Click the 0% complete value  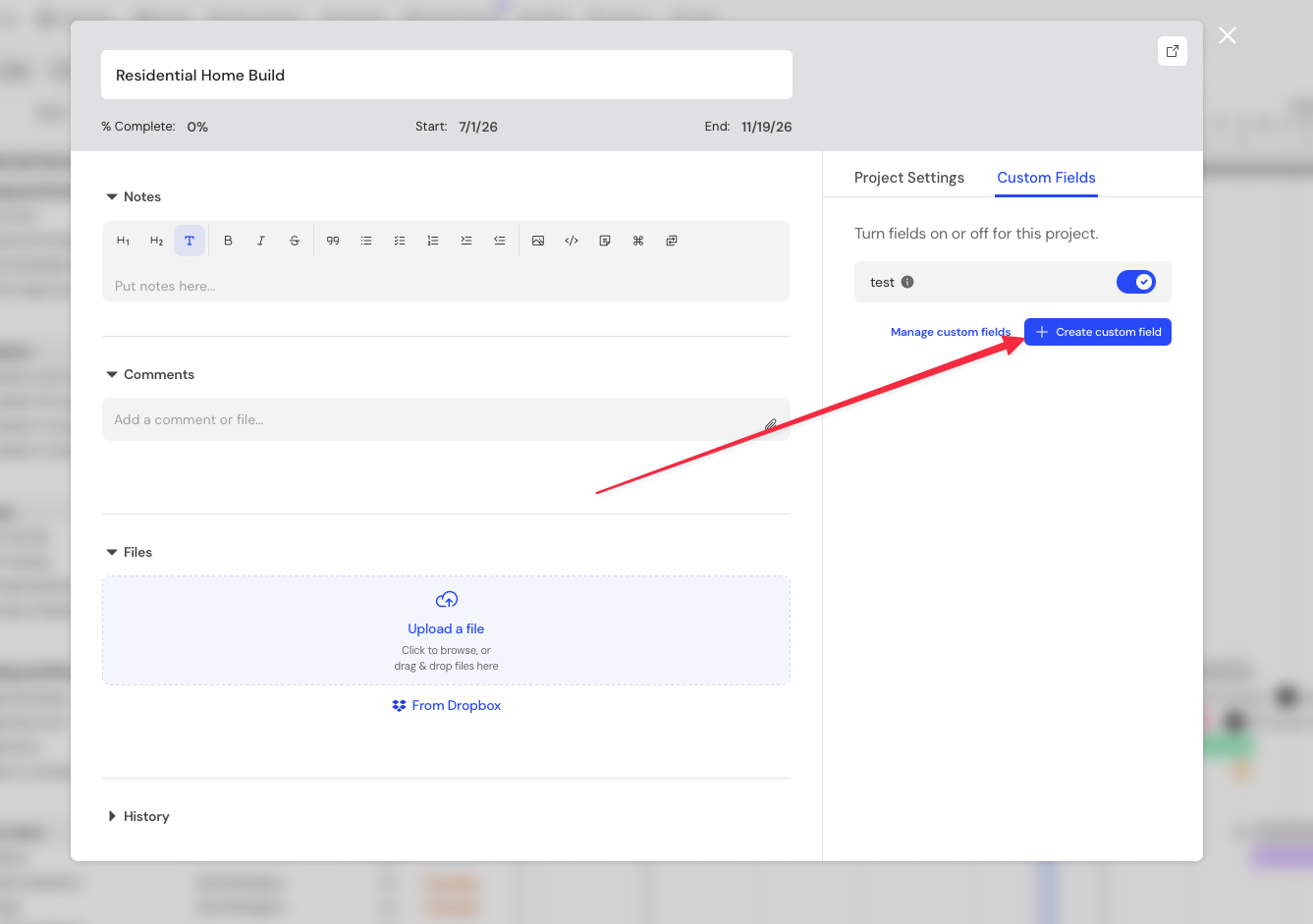click(x=197, y=127)
